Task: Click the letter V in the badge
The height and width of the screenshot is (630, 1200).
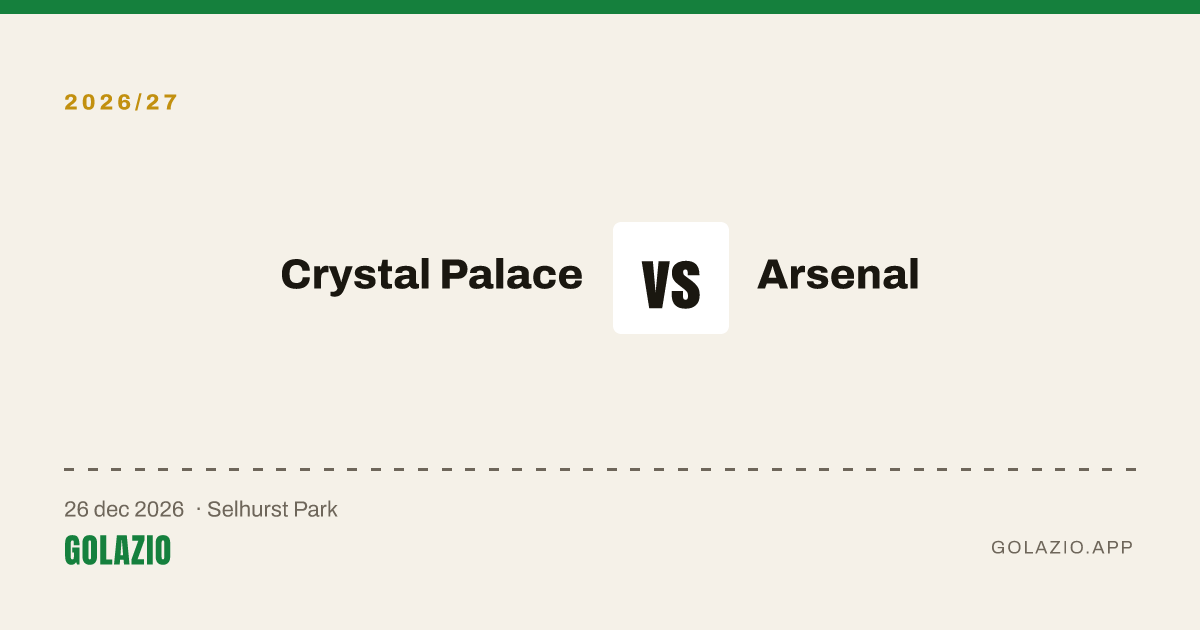Action: click(x=656, y=284)
